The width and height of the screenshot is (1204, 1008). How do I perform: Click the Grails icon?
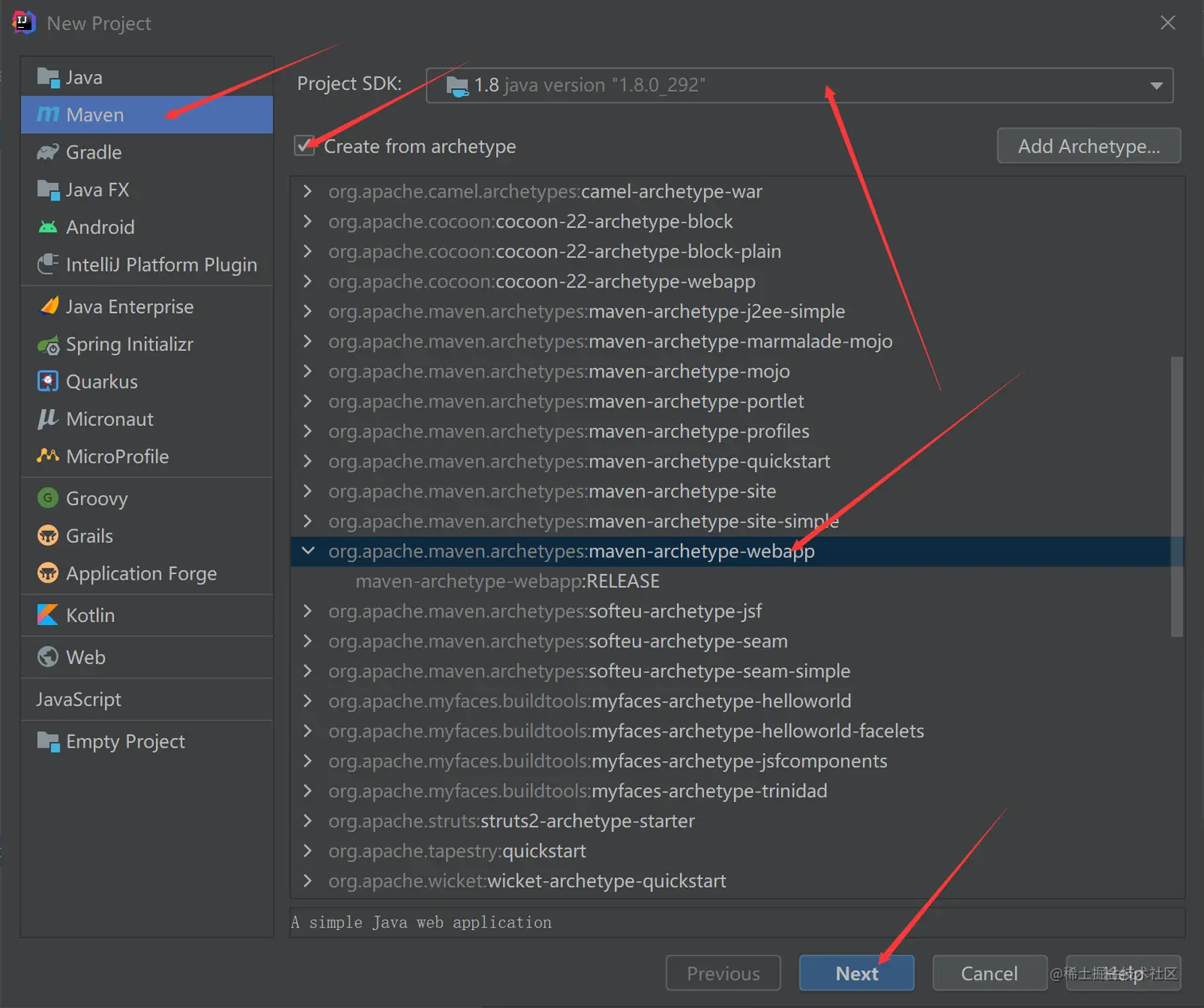48,535
